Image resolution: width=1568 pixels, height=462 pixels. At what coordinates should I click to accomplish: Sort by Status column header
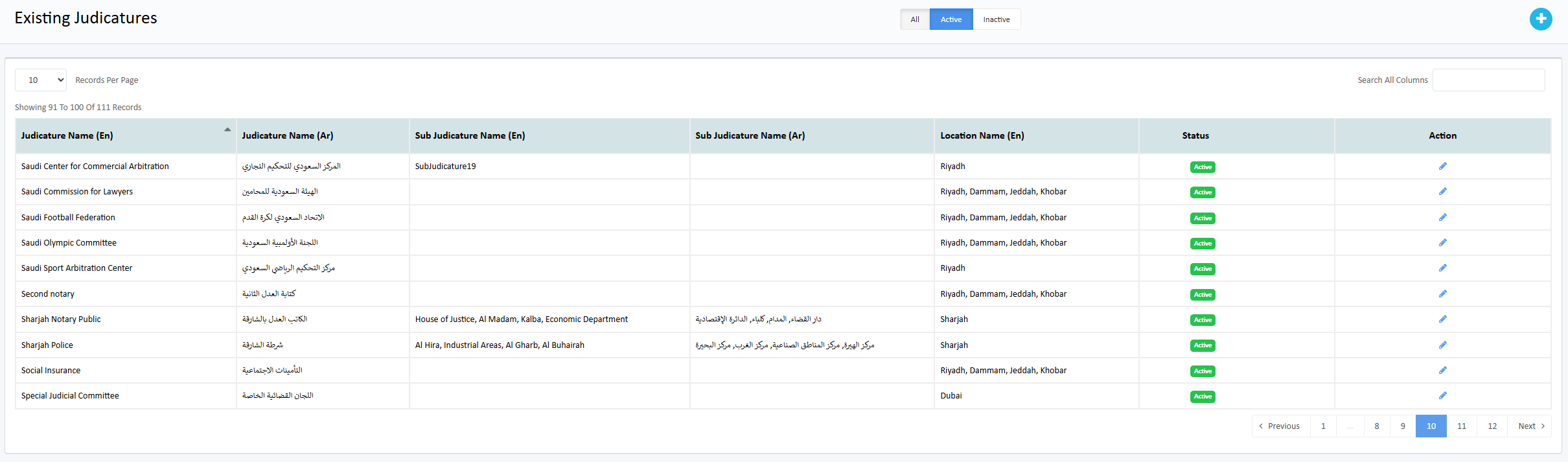(1237, 135)
